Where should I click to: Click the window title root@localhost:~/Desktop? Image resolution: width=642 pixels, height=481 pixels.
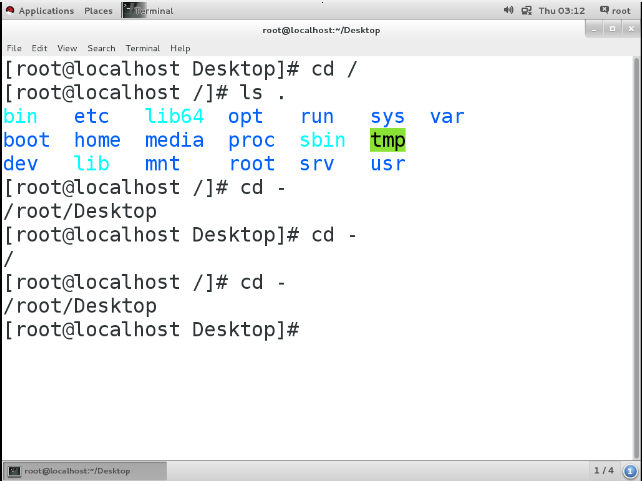321,30
